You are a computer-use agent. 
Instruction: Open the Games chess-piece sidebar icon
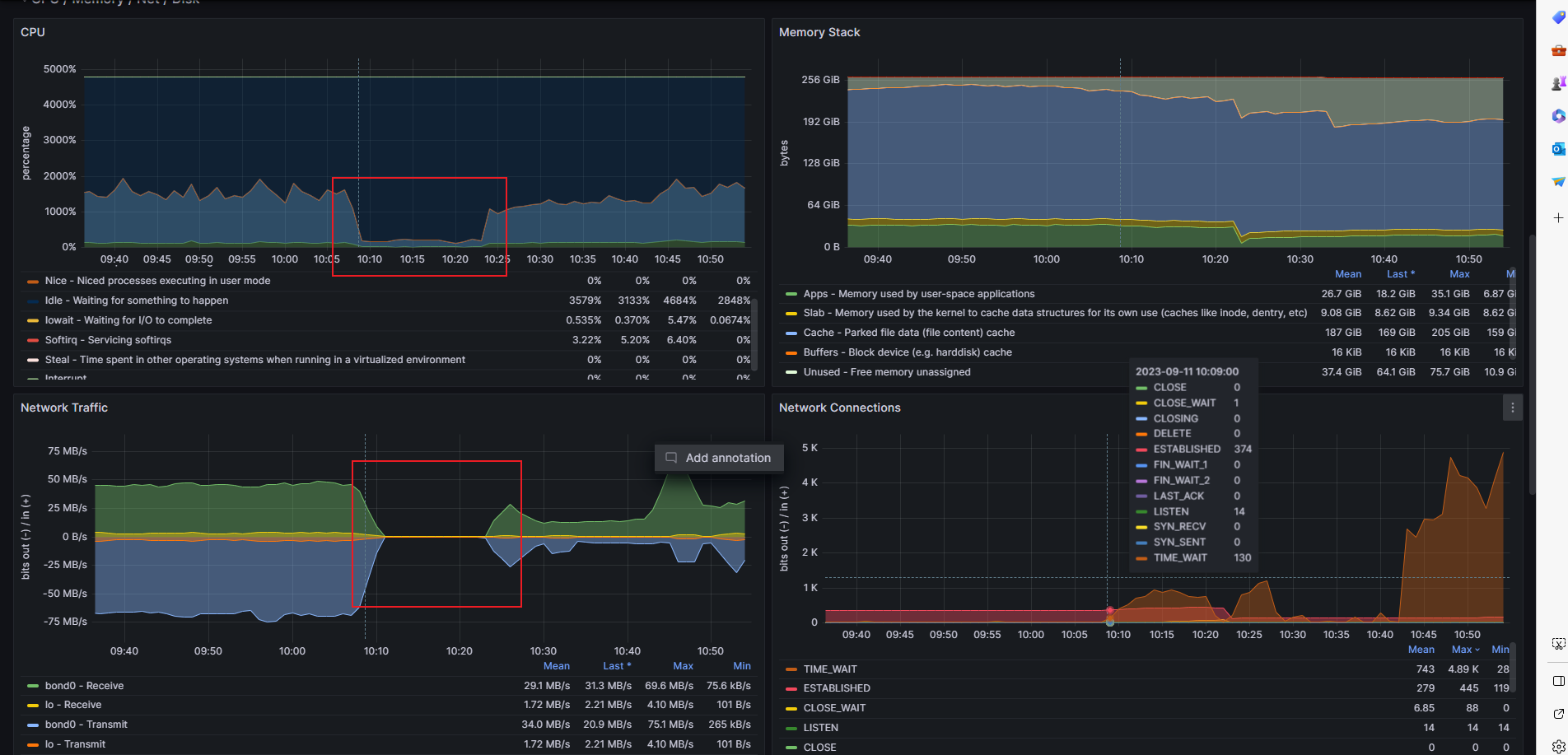pyautogui.click(x=1558, y=83)
